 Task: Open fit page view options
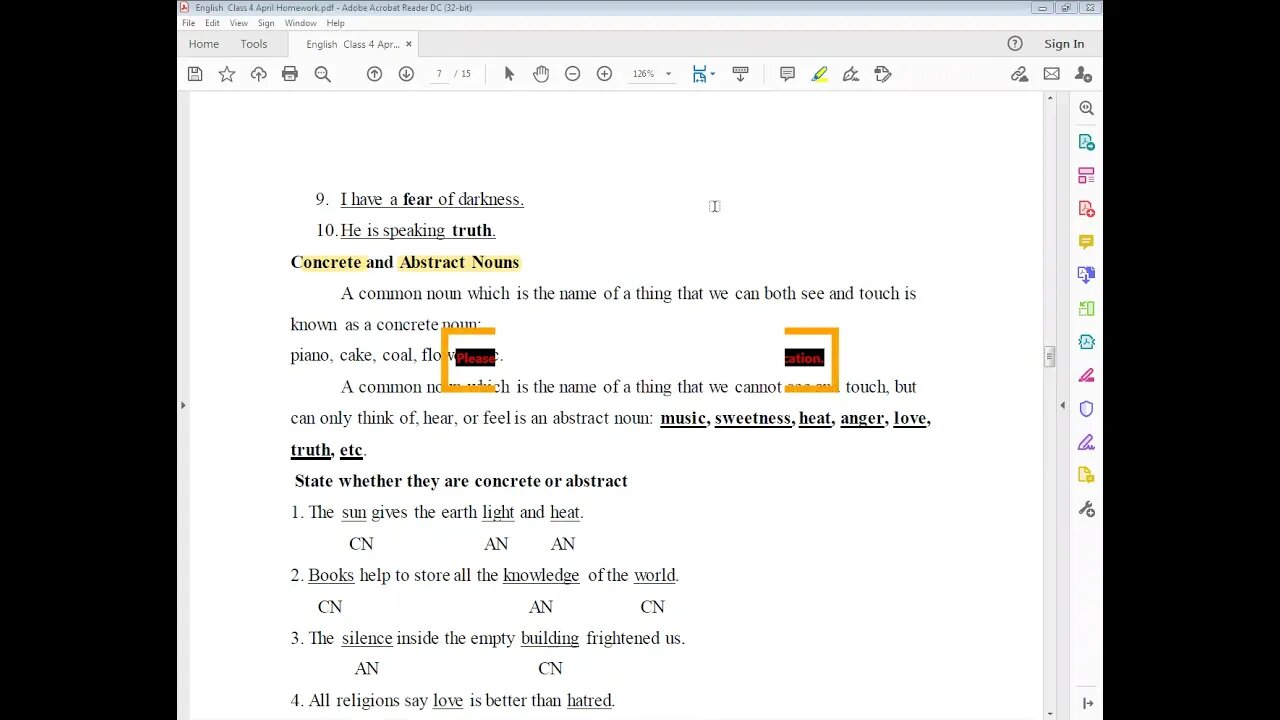[703, 74]
